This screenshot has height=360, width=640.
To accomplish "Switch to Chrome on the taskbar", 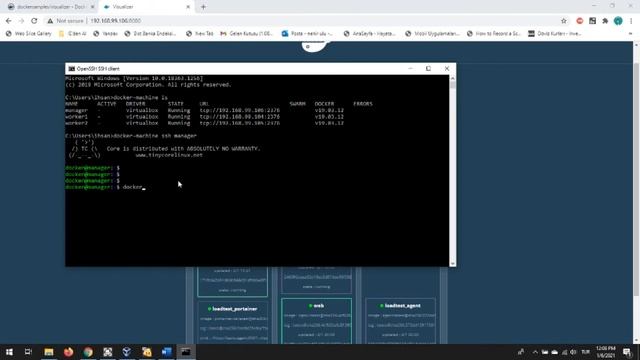I will pyautogui.click(x=88, y=352).
